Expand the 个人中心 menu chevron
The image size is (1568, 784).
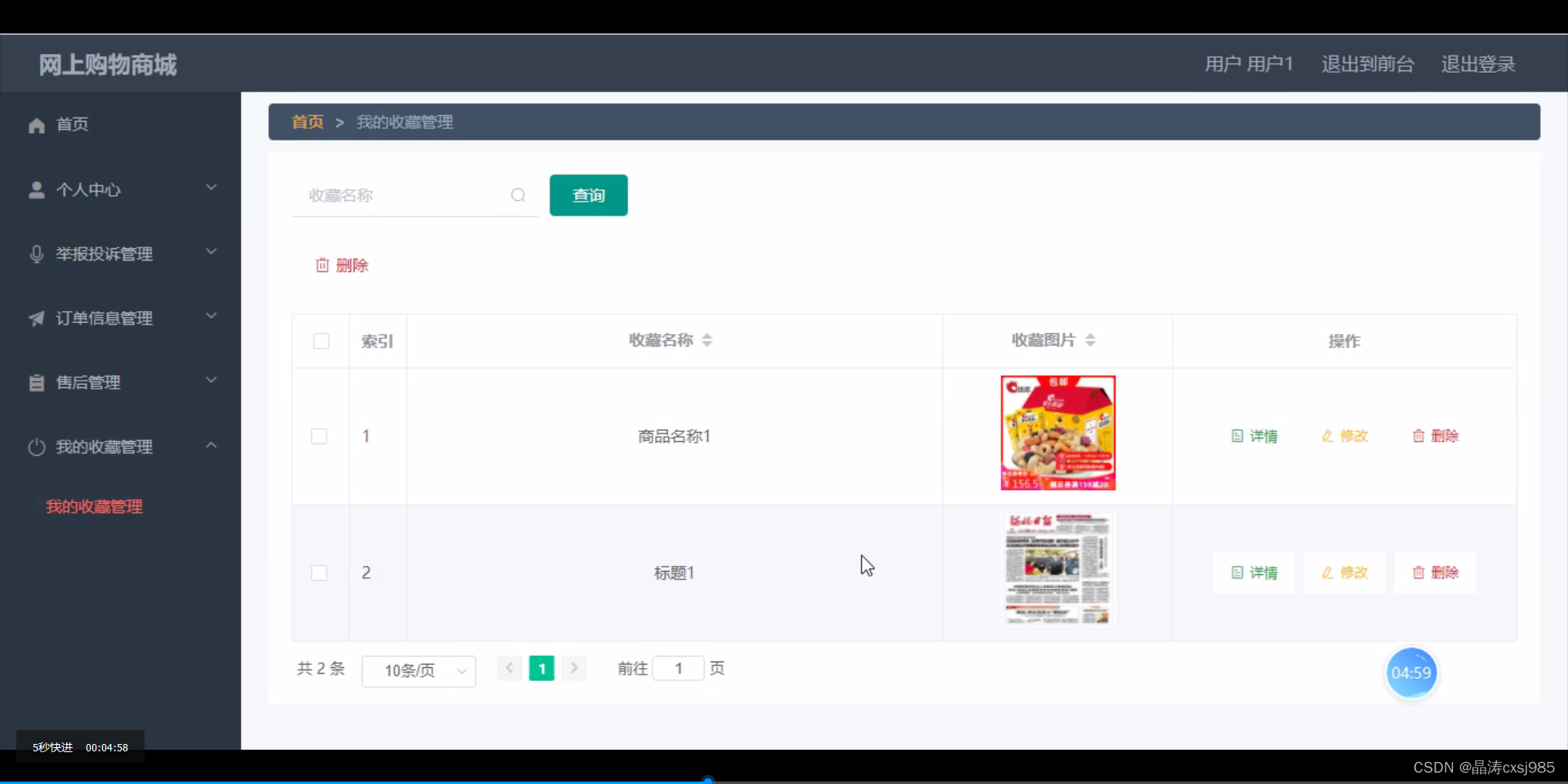(211, 188)
